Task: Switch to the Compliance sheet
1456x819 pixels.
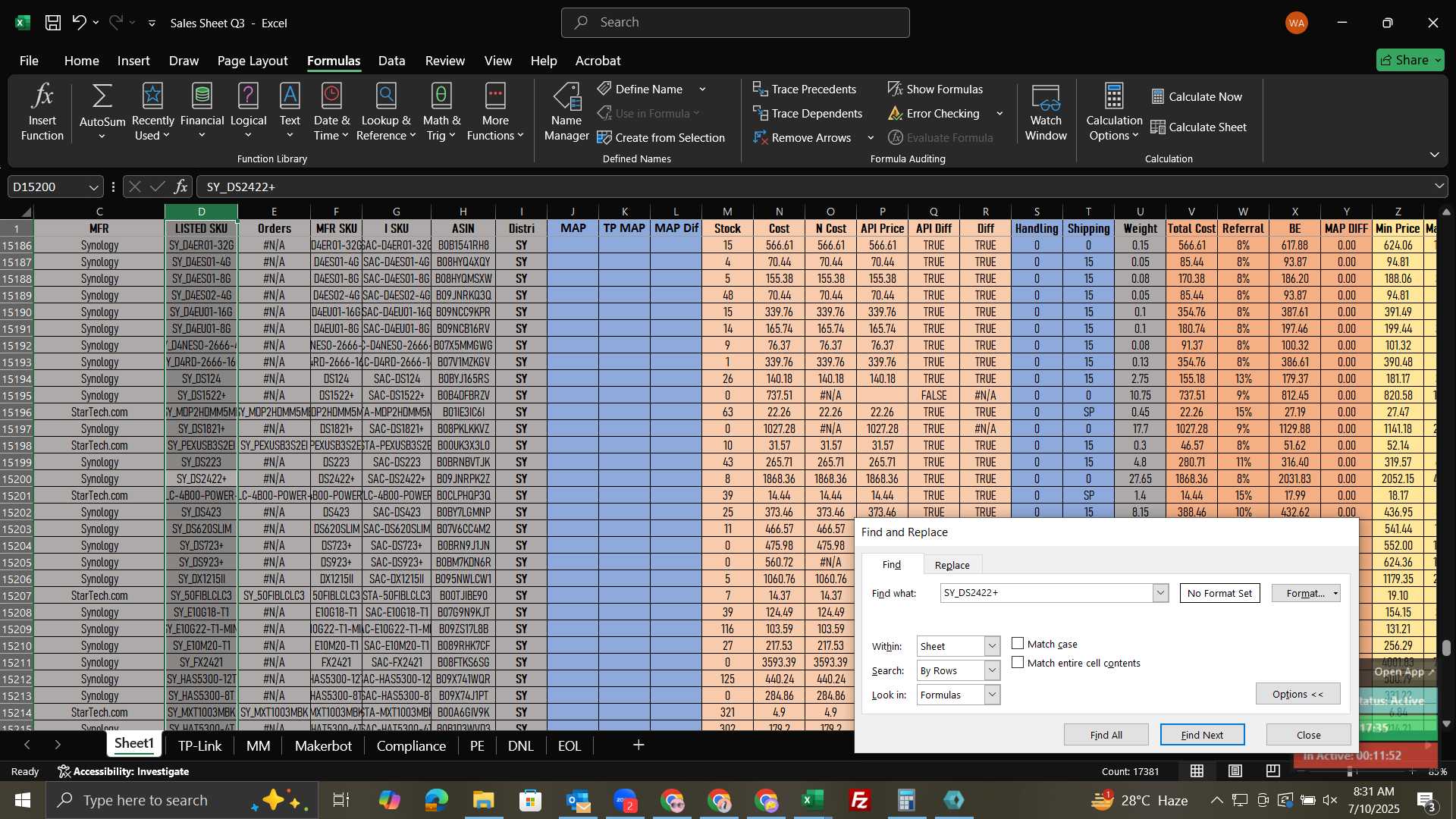Action: (x=411, y=745)
